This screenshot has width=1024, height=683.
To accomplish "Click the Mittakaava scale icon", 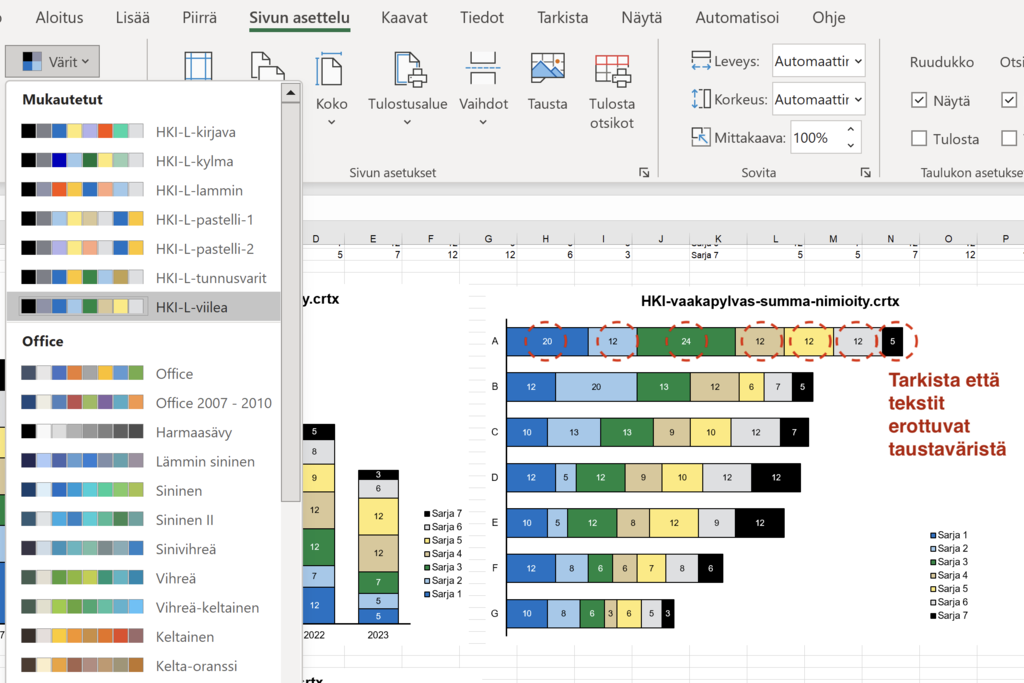I will point(701,137).
